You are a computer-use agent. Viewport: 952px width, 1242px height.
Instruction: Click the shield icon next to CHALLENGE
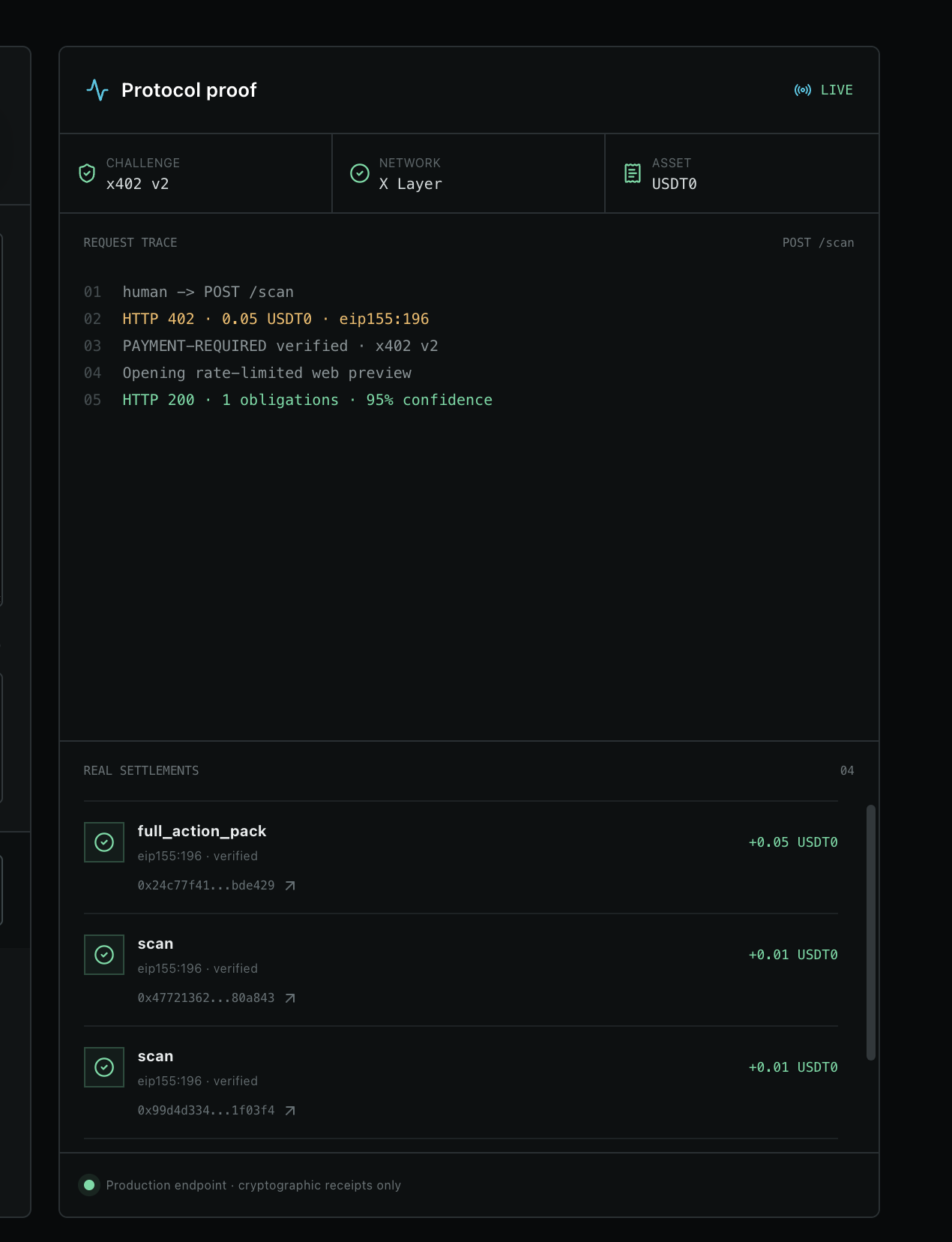click(87, 173)
